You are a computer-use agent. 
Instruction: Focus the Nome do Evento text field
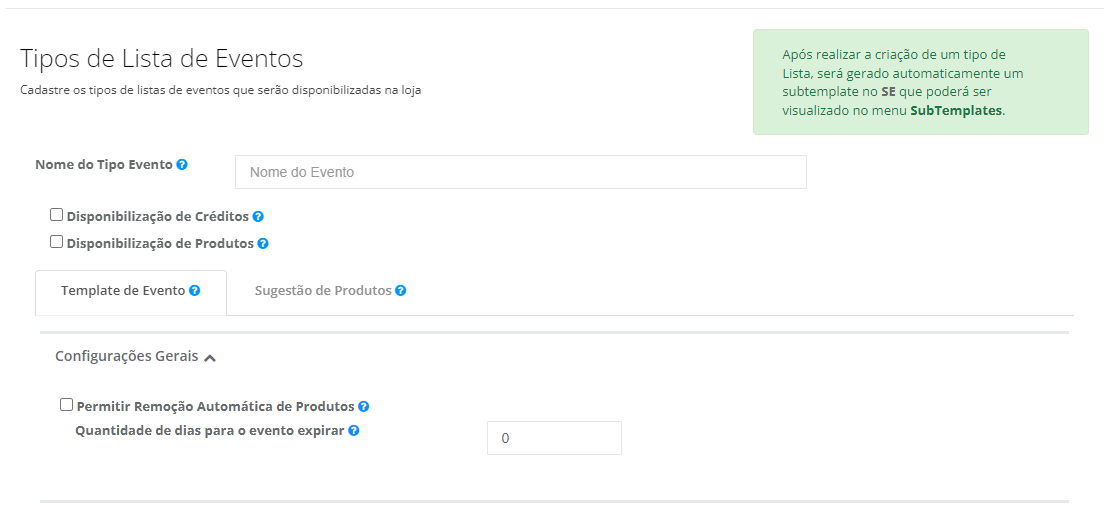(x=521, y=172)
